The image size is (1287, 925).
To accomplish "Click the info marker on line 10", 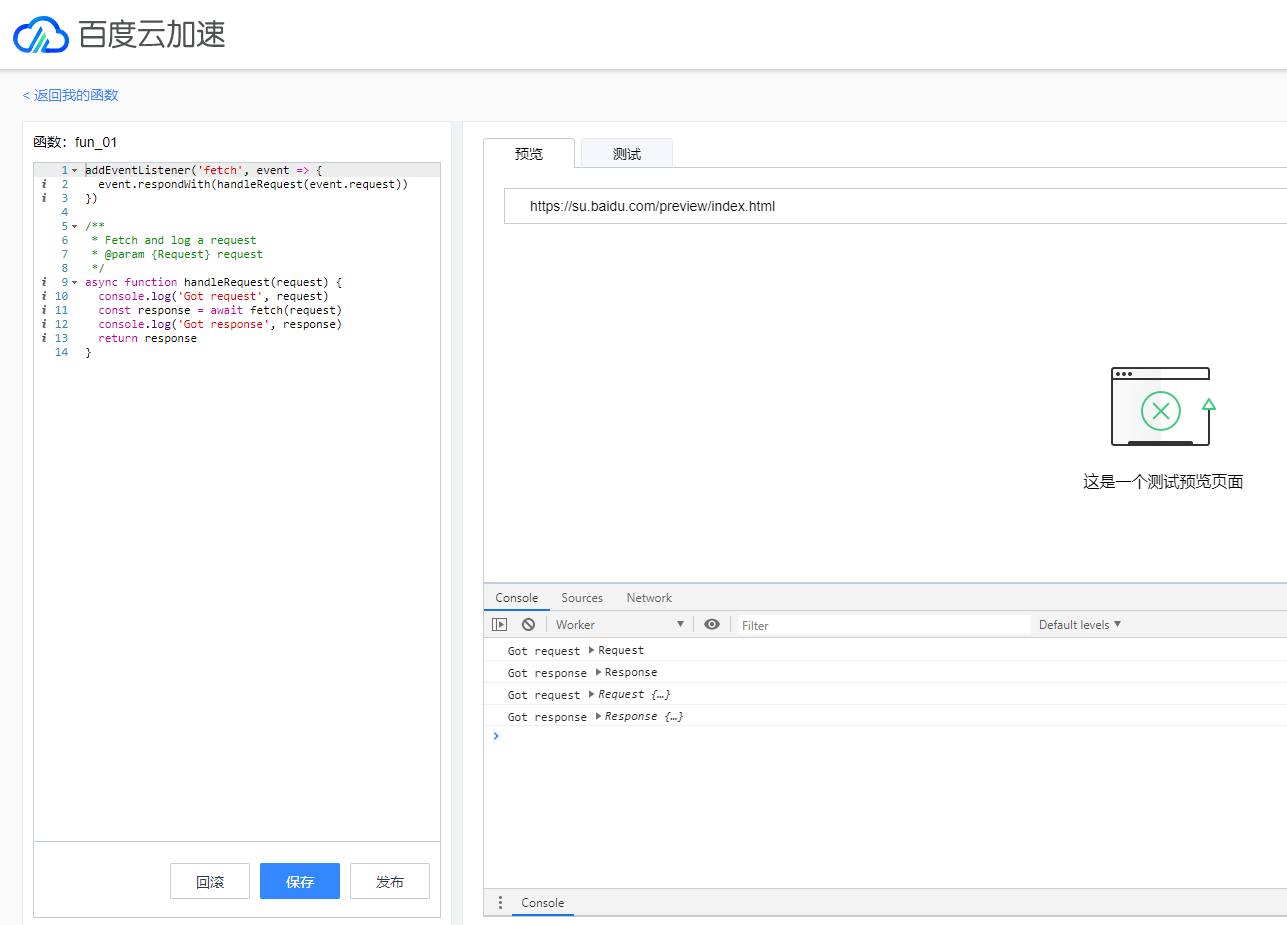I will pyautogui.click(x=43, y=297).
